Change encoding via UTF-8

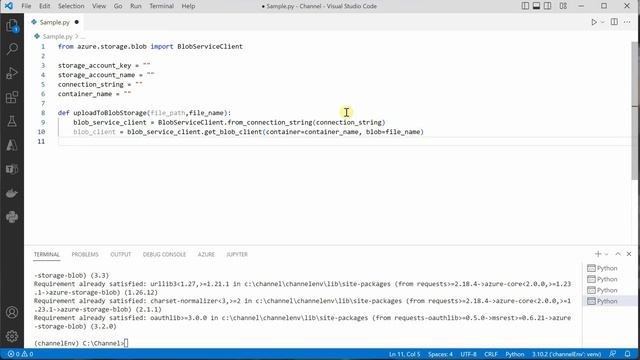click(x=469, y=354)
